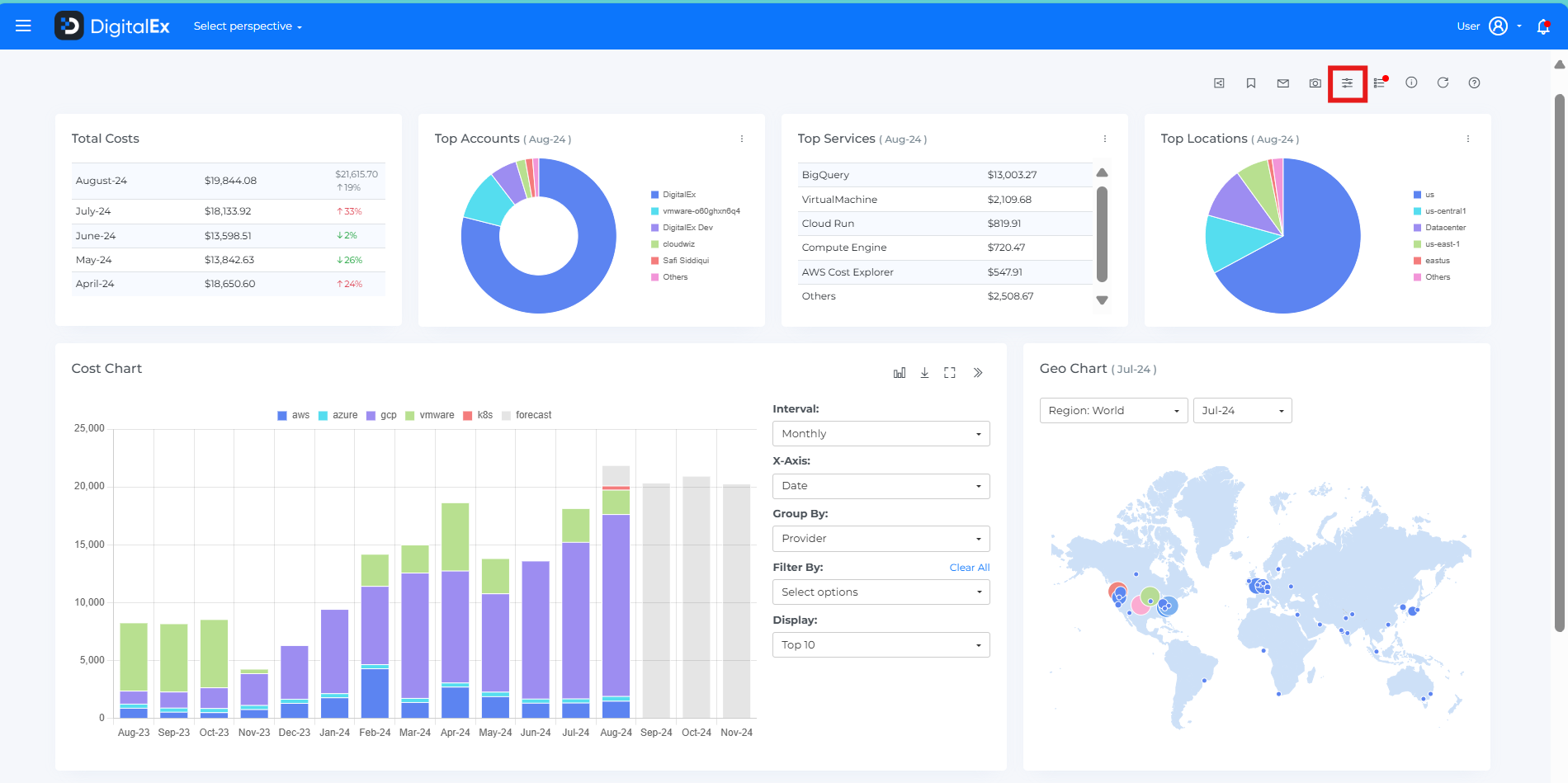
Task: Open the Region: World dropdown
Action: (1113, 411)
